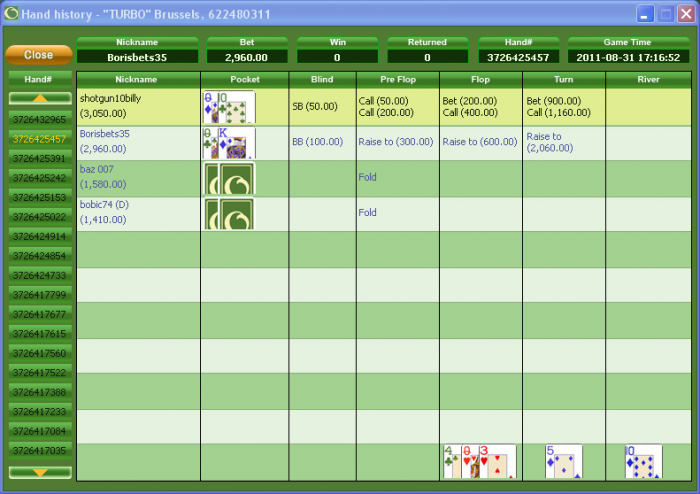Click the Hand# header above the list
Viewport: 700px width, 494px height.
coord(40,79)
